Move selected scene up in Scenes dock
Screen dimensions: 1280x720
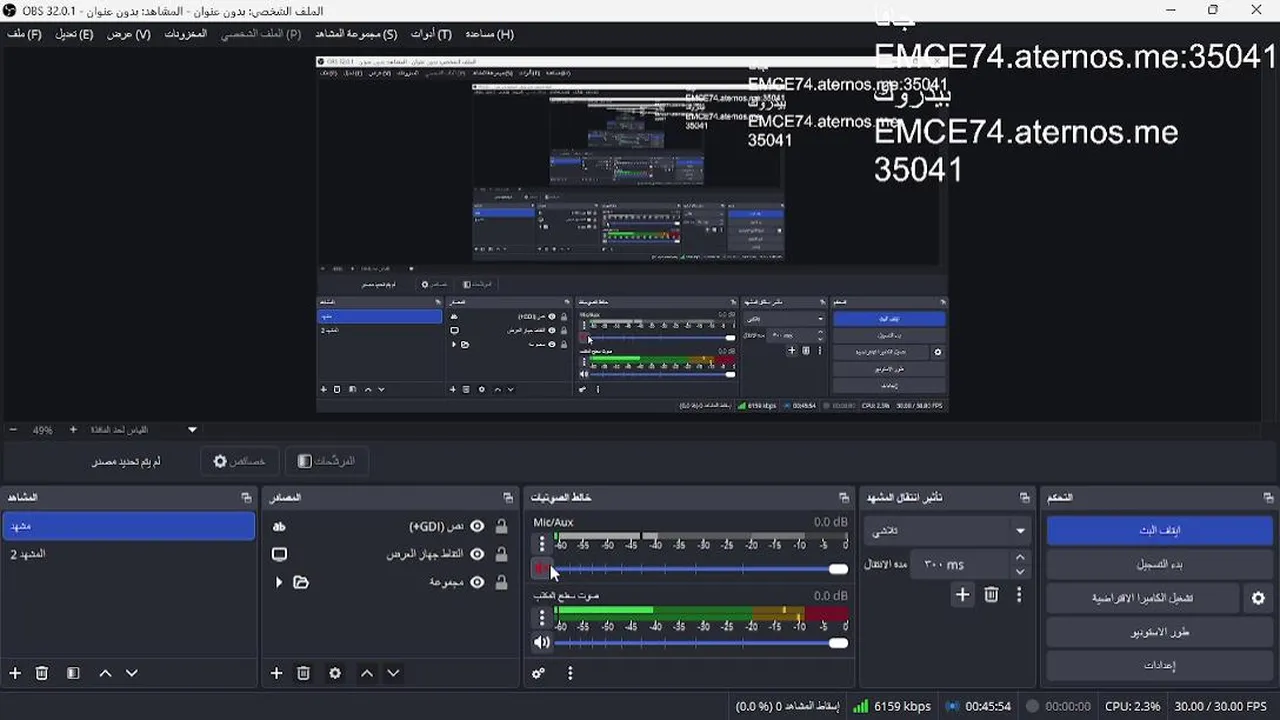(x=105, y=674)
